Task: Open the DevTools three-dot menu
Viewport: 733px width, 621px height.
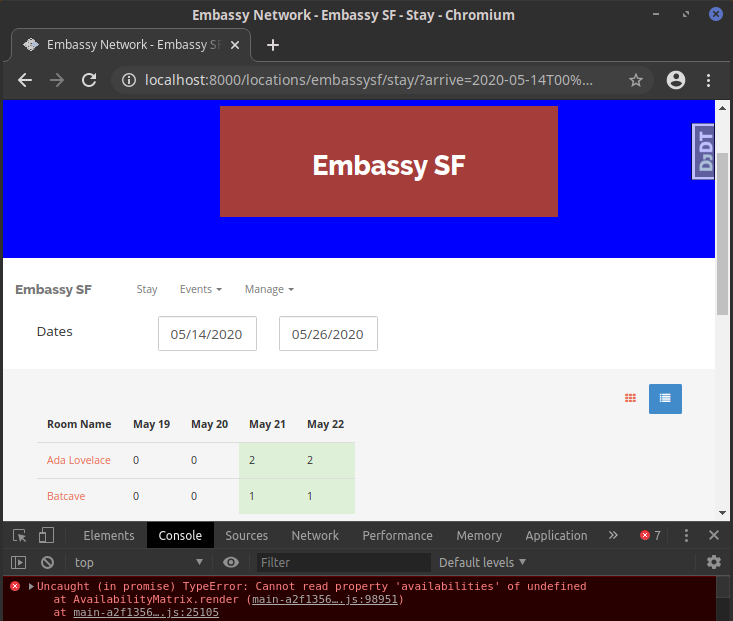Action: (686, 536)
